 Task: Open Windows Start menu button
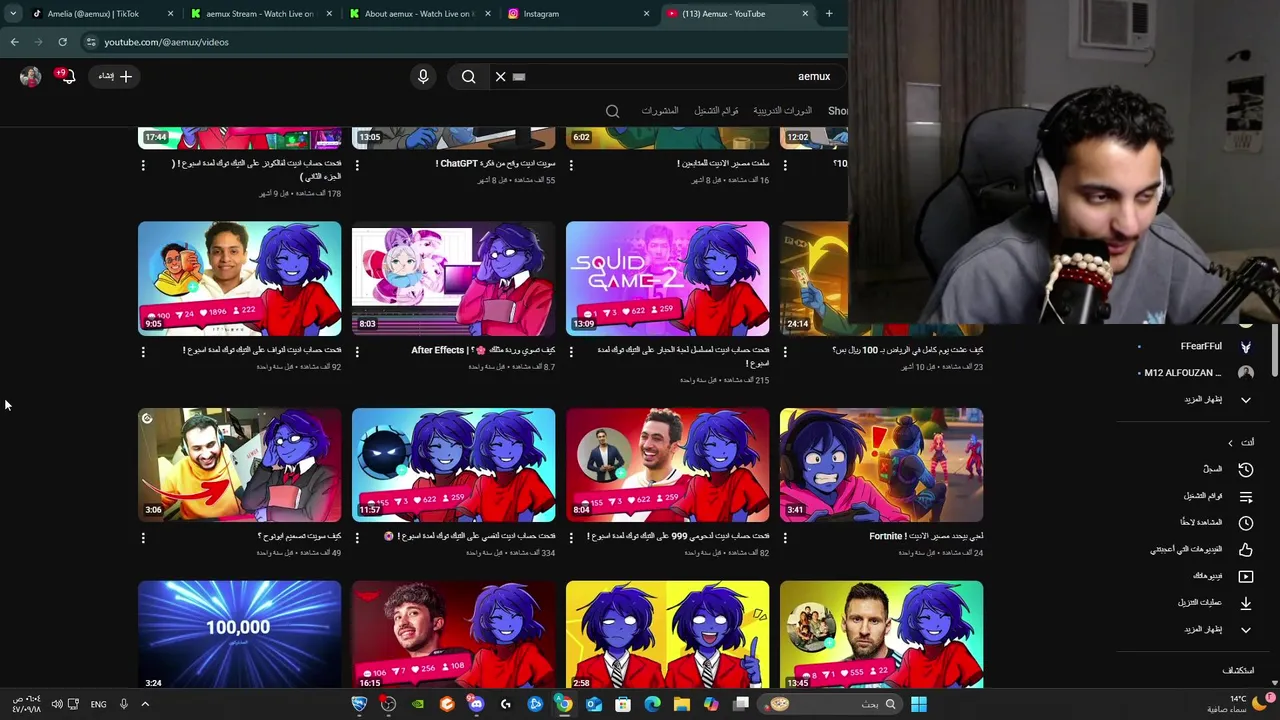(919, 704)
